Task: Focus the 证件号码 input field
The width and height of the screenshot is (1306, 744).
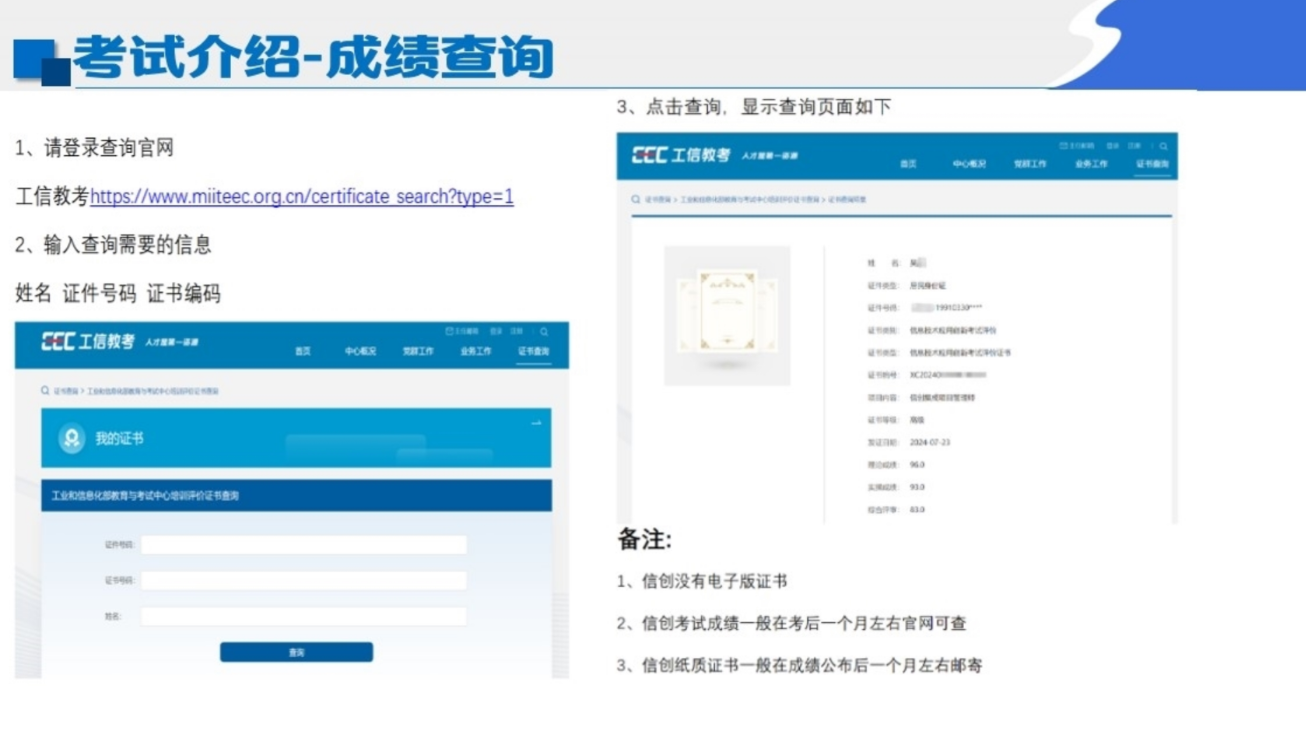Action: click(303, 545)
